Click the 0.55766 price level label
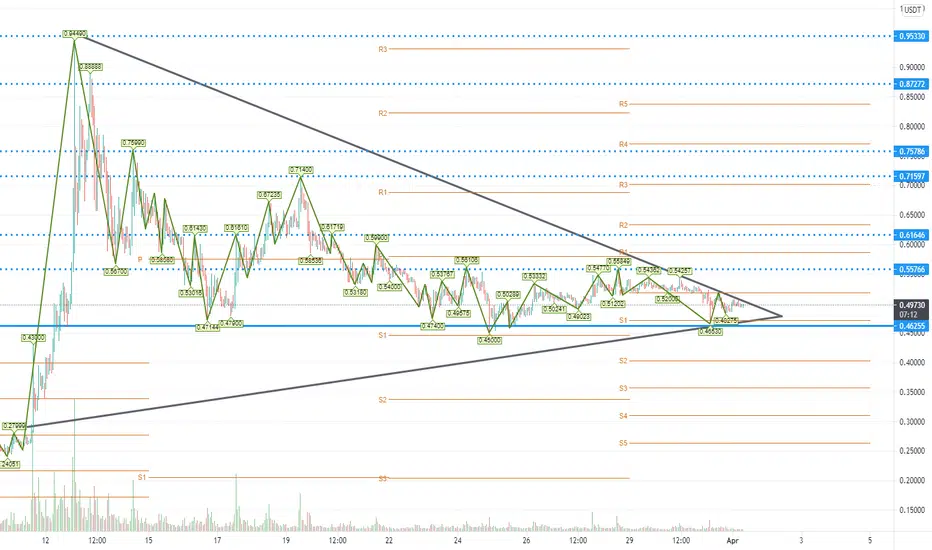This screenshot has height=550, width=932. [911, 269]
